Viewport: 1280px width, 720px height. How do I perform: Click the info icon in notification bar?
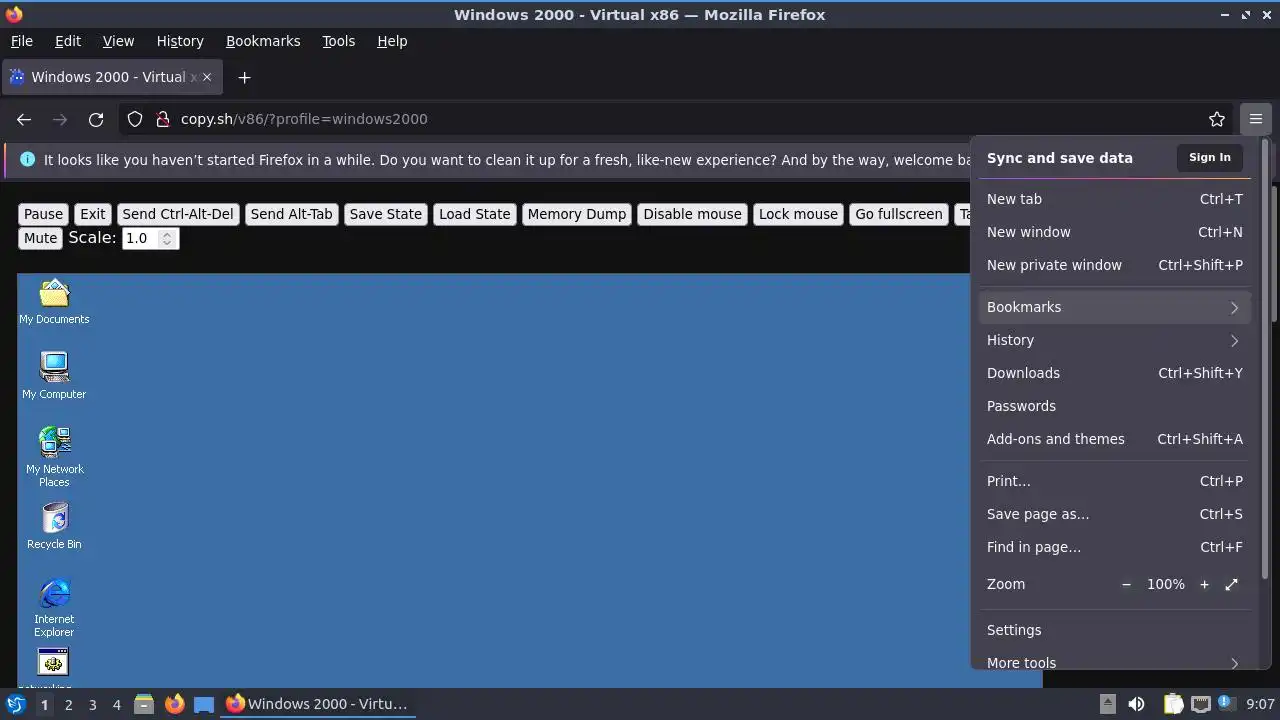(27, 159)
